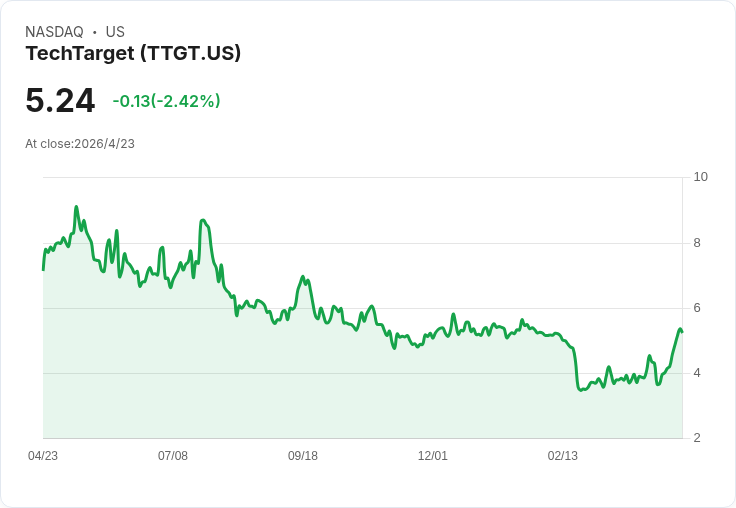
Task: Select the 02/13 date axis label
Action: click(563, 455)
